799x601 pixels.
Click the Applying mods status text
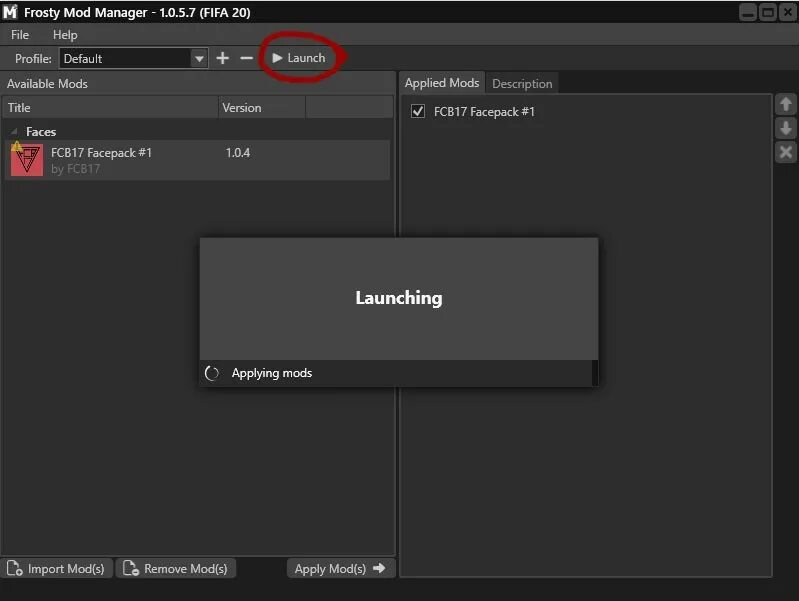coord(272,373)
